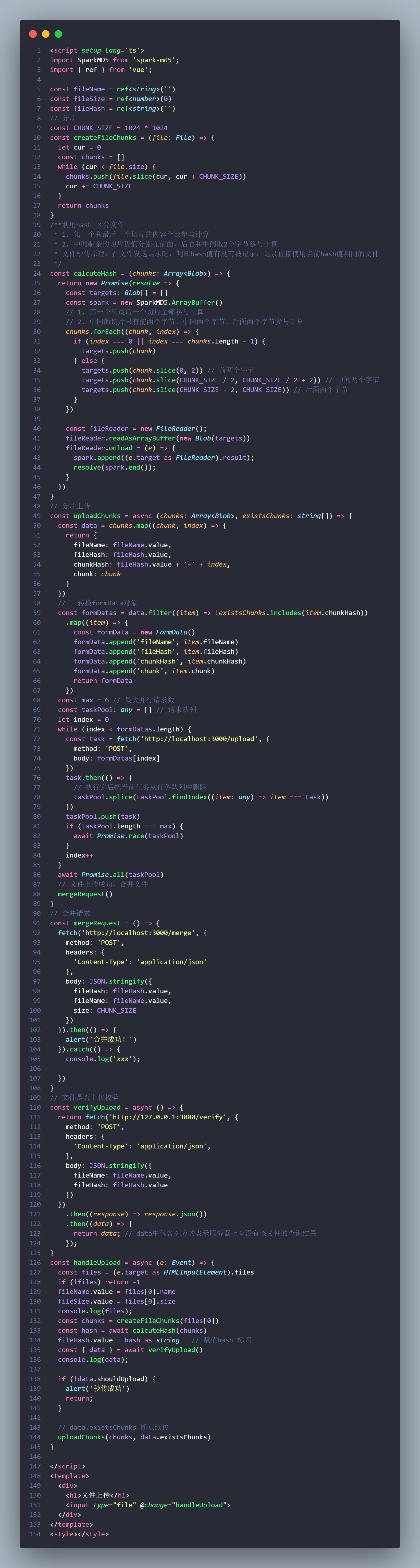Click the uploadChunks(chunks, data.existsChunks) call

point(134,1437)
